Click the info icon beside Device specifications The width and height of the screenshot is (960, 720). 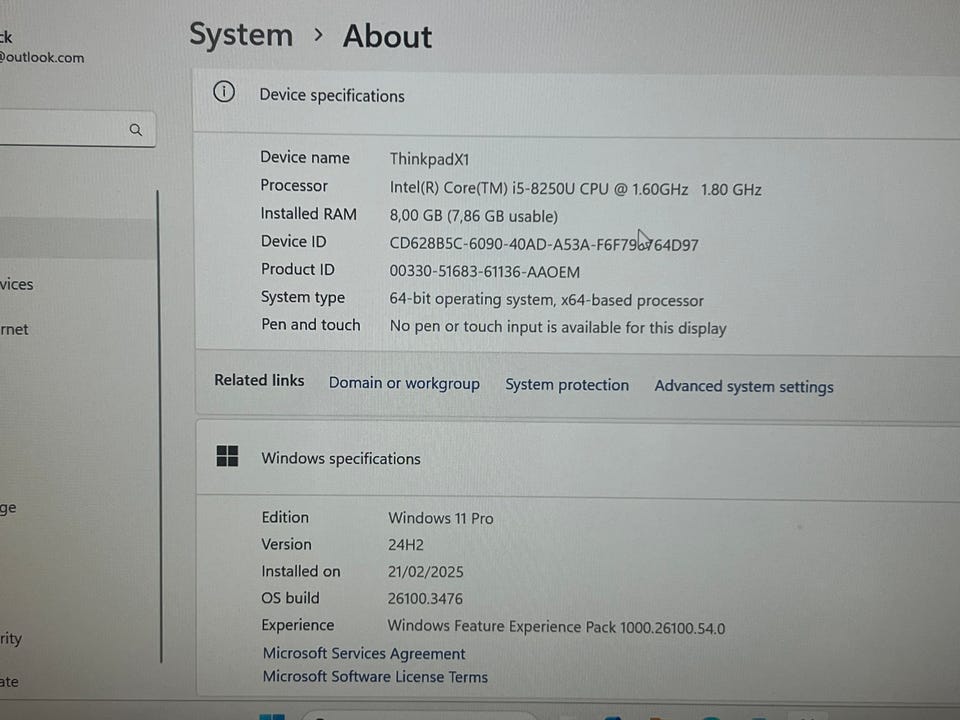224,93
